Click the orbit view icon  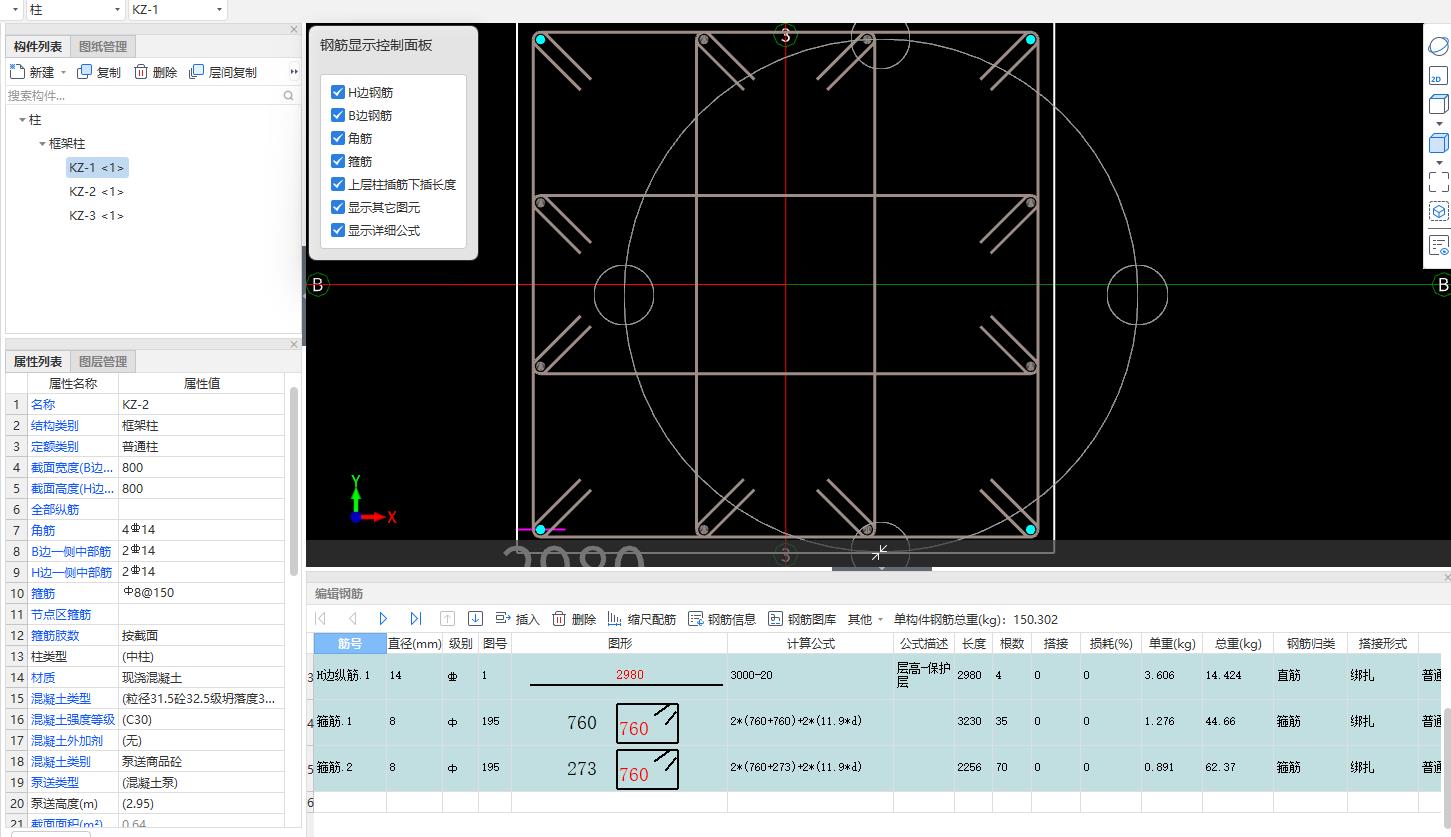[1438, 46]
